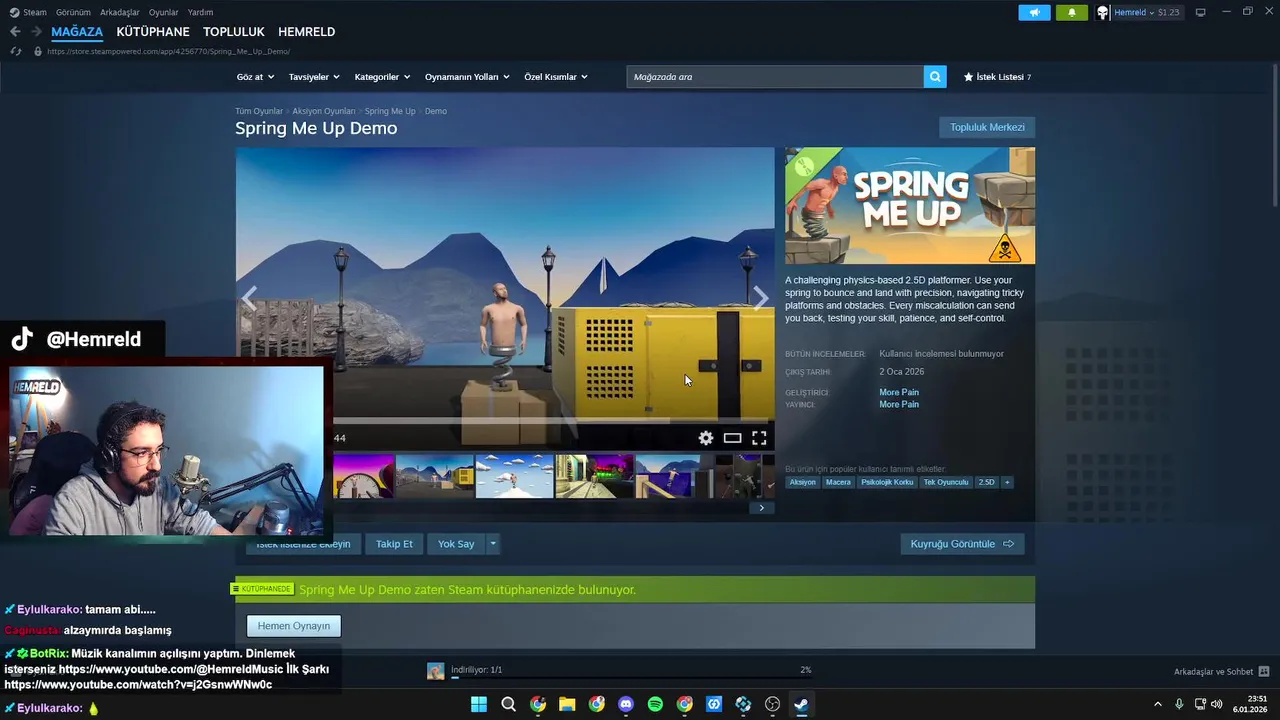The image size is (1280, 720).
Task: Open Steam Big Picture monitor icon
Action: coord(1200,12)
